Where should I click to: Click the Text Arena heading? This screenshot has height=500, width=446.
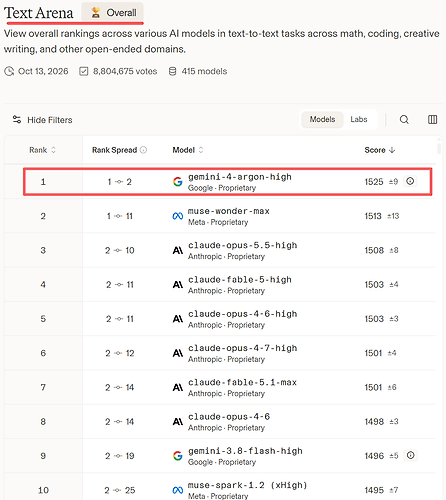tap(38, 13)
